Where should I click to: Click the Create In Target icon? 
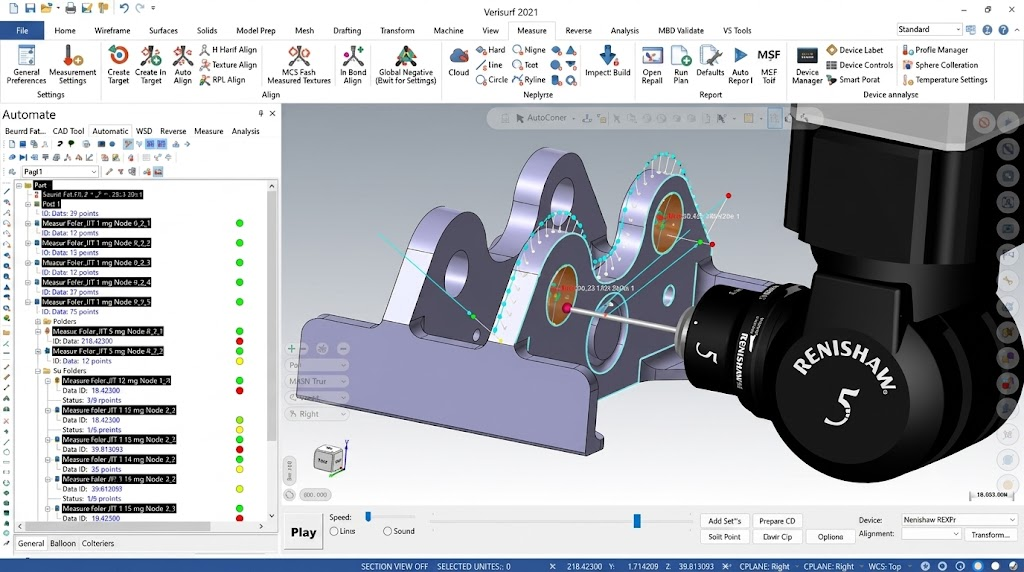tap(151, 64)
